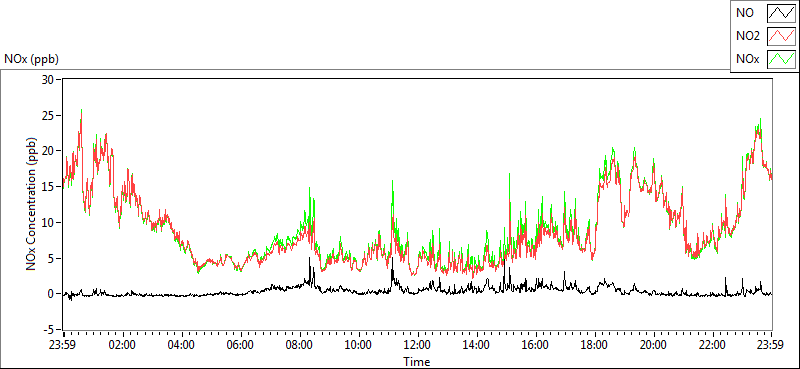Screen dimensions: 800x369
Task: Click the NOx green legend icon
Action: point(781,60)
